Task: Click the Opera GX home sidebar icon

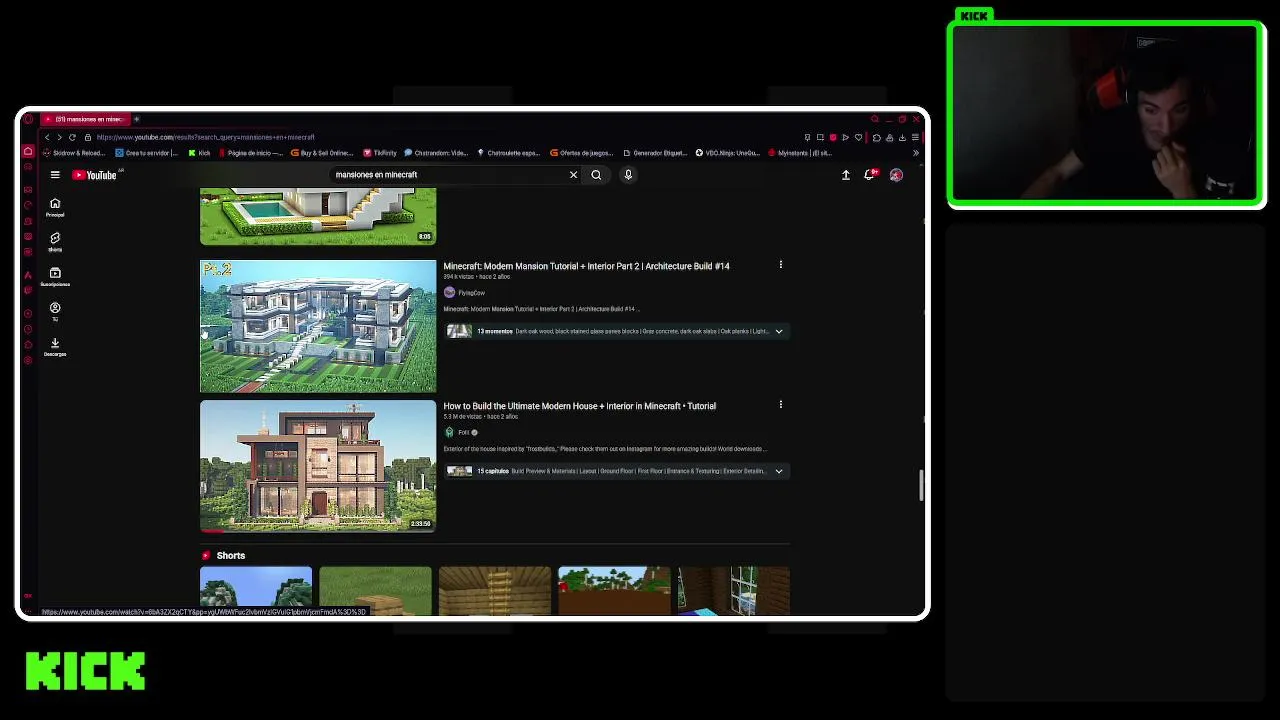Action: (x=28, y=152)
